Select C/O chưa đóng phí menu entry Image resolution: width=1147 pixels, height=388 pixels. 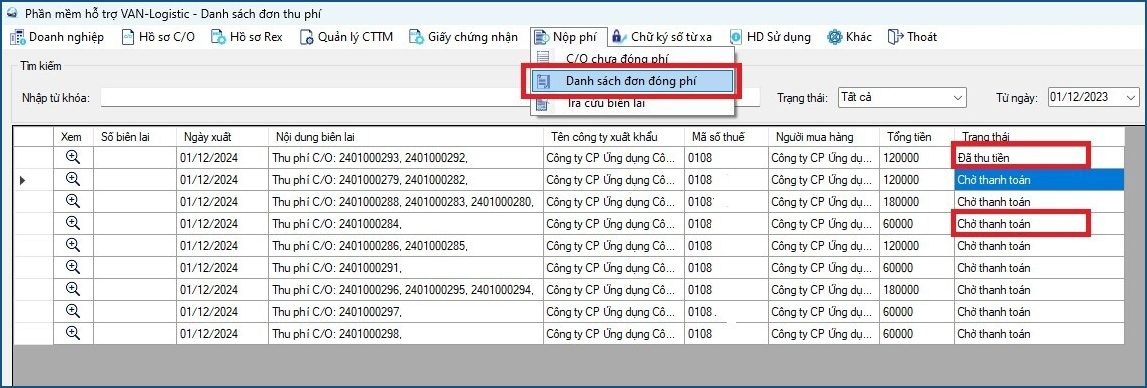coord(632,59)
